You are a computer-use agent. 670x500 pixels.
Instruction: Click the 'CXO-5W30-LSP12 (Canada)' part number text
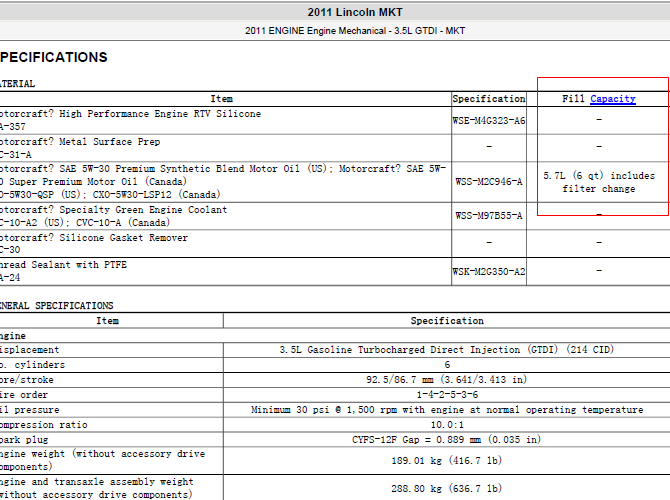click(x=156, y=195)
